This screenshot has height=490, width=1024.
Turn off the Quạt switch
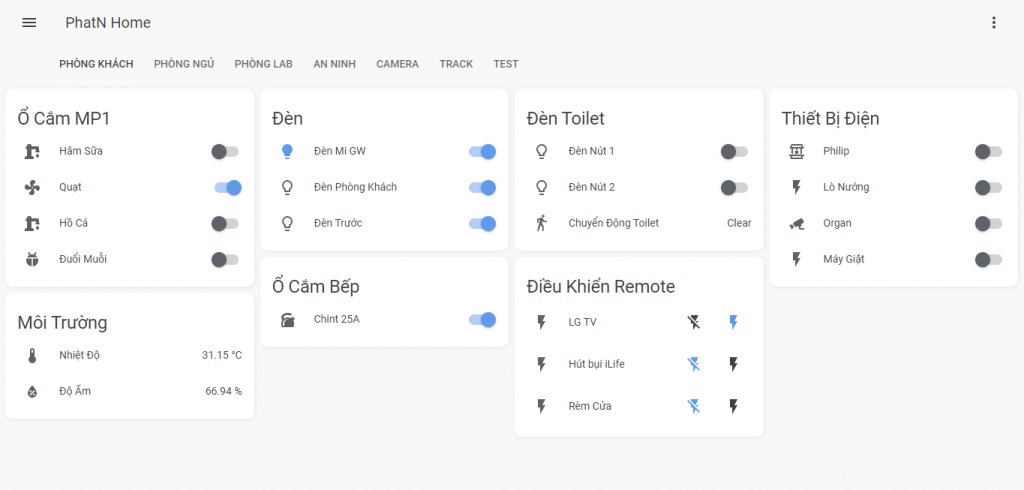click(228, 188)
